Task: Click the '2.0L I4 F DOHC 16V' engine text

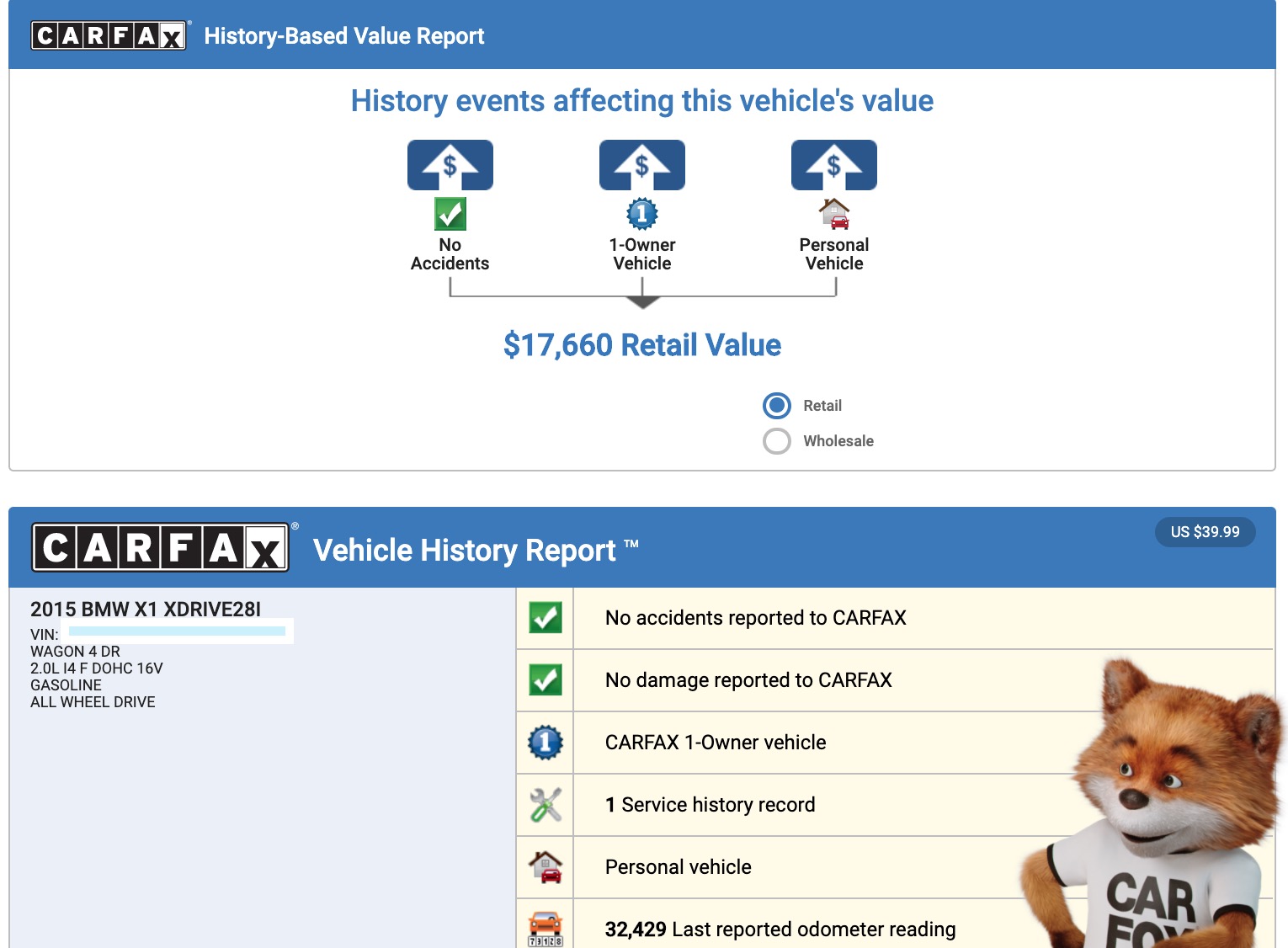Action: 97,668
